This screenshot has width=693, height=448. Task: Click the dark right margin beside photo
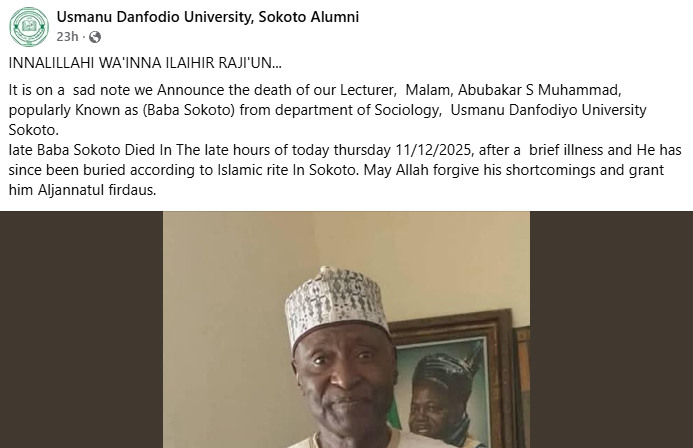[610, 330]
